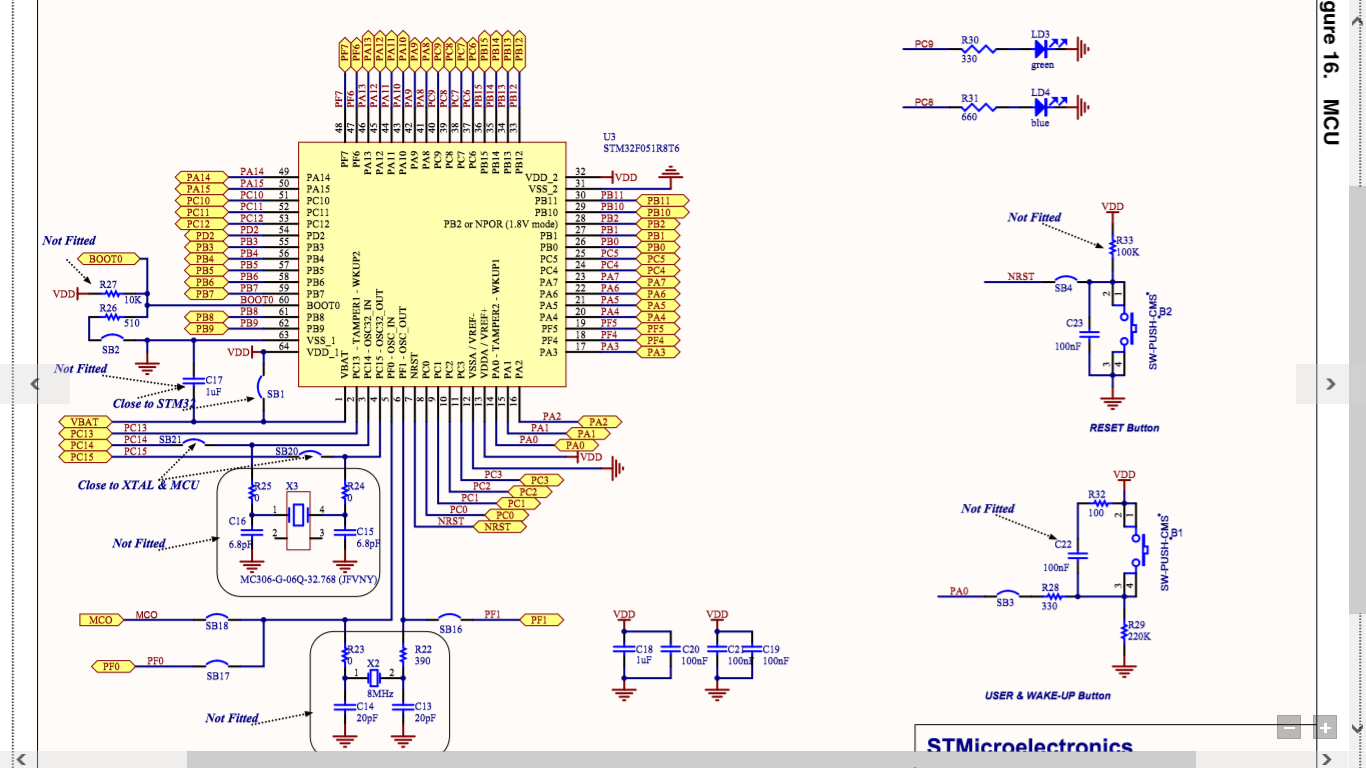The image size is (1366, 768).
Task: Click the SB17 solder bridge label
Action: (x=218, y=677)
